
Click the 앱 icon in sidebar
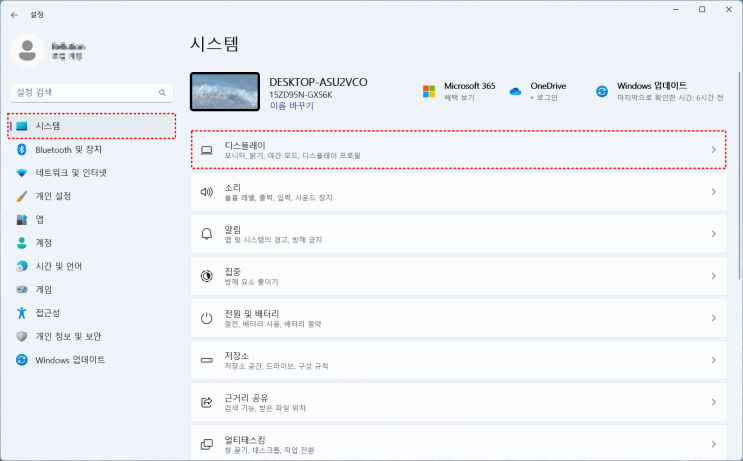(22, 219)
